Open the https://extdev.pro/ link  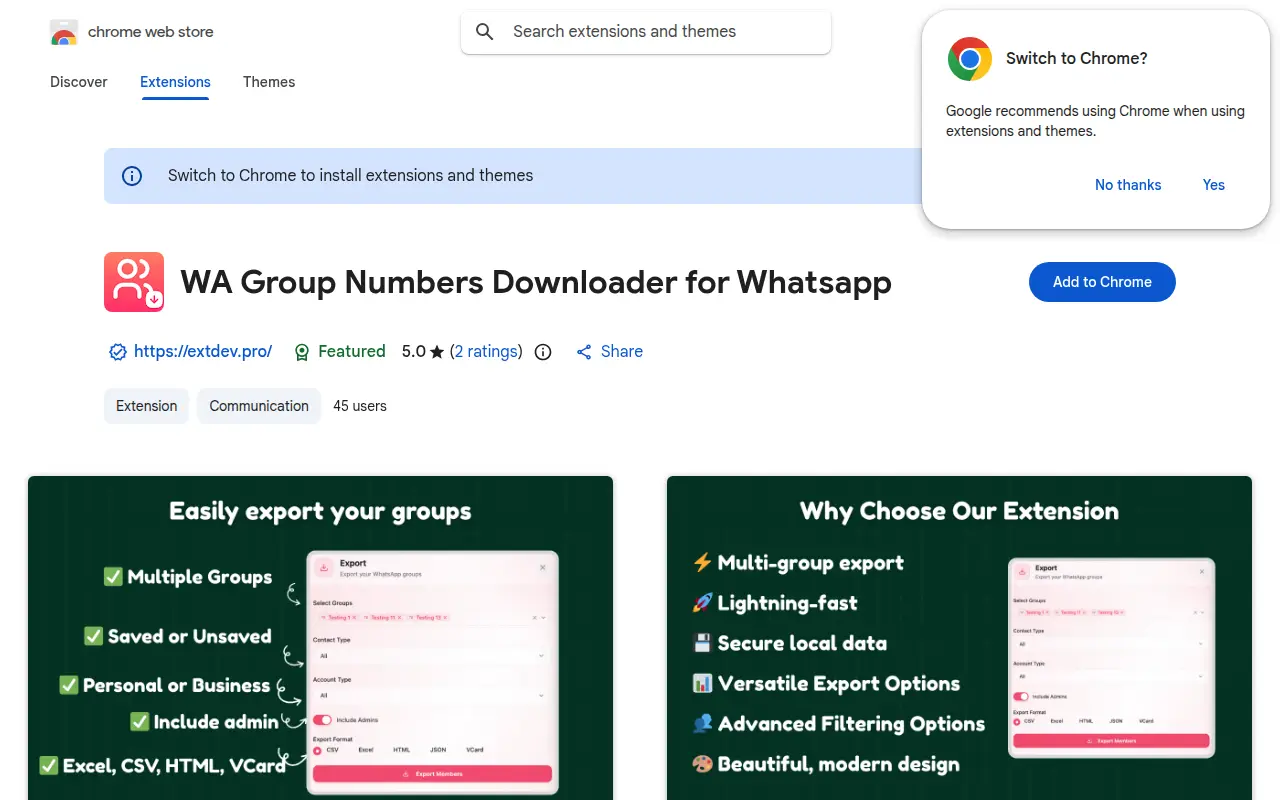tap(203, 352)
